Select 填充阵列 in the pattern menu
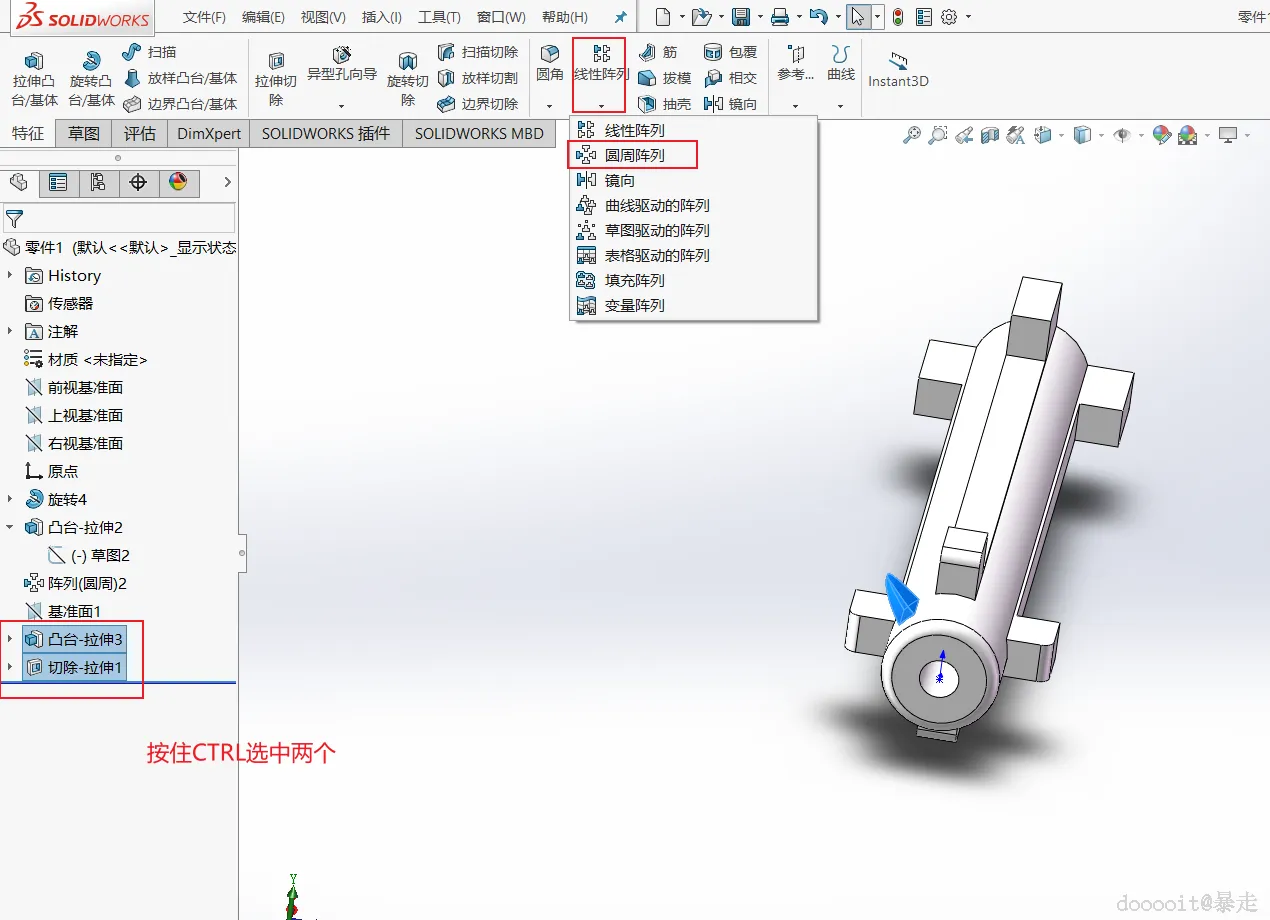Image resolution: width=1270 pixels, height=920 pixels. coord(634,280)
